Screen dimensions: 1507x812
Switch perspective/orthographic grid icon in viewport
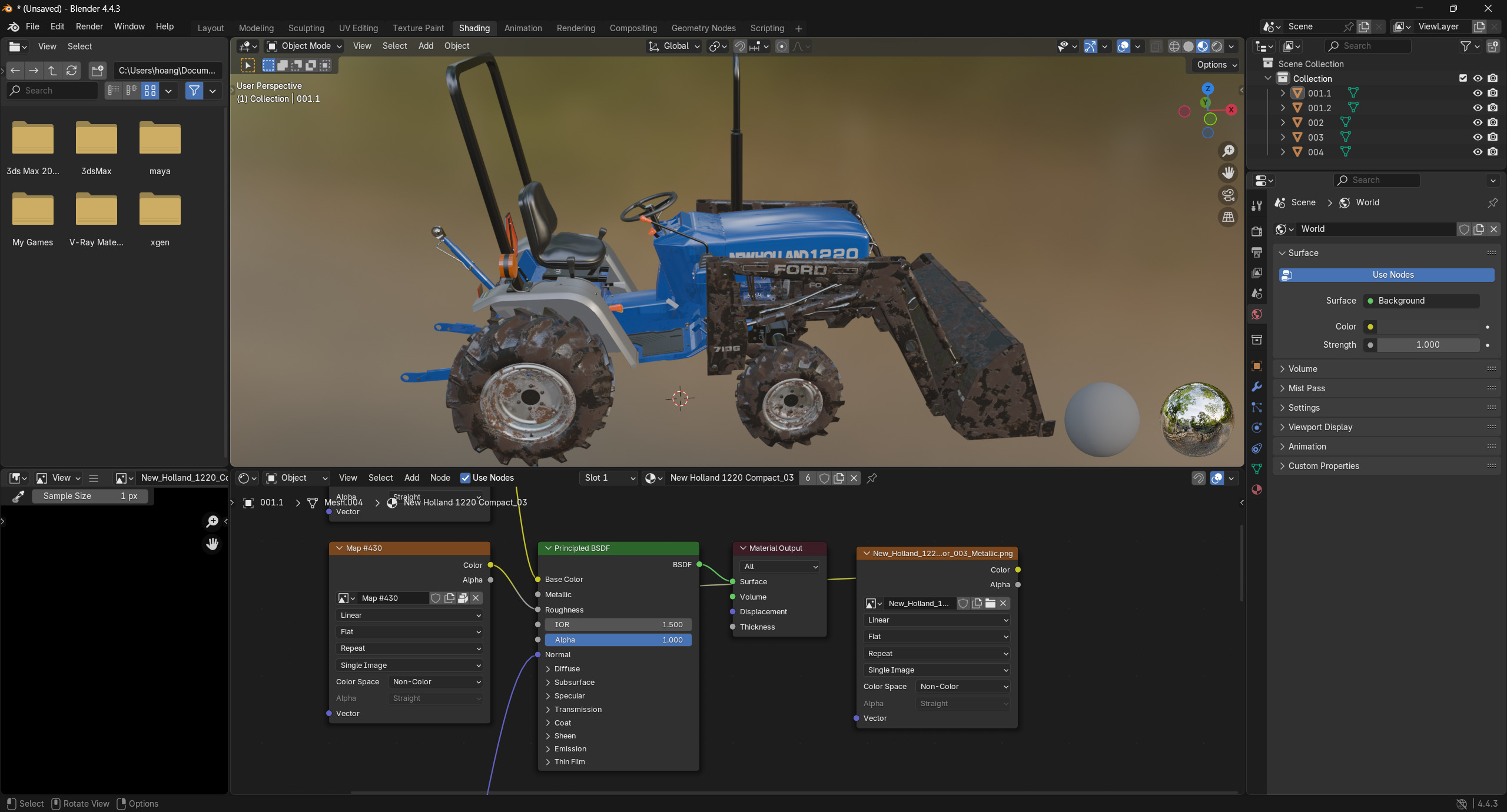pos(1228,217)
